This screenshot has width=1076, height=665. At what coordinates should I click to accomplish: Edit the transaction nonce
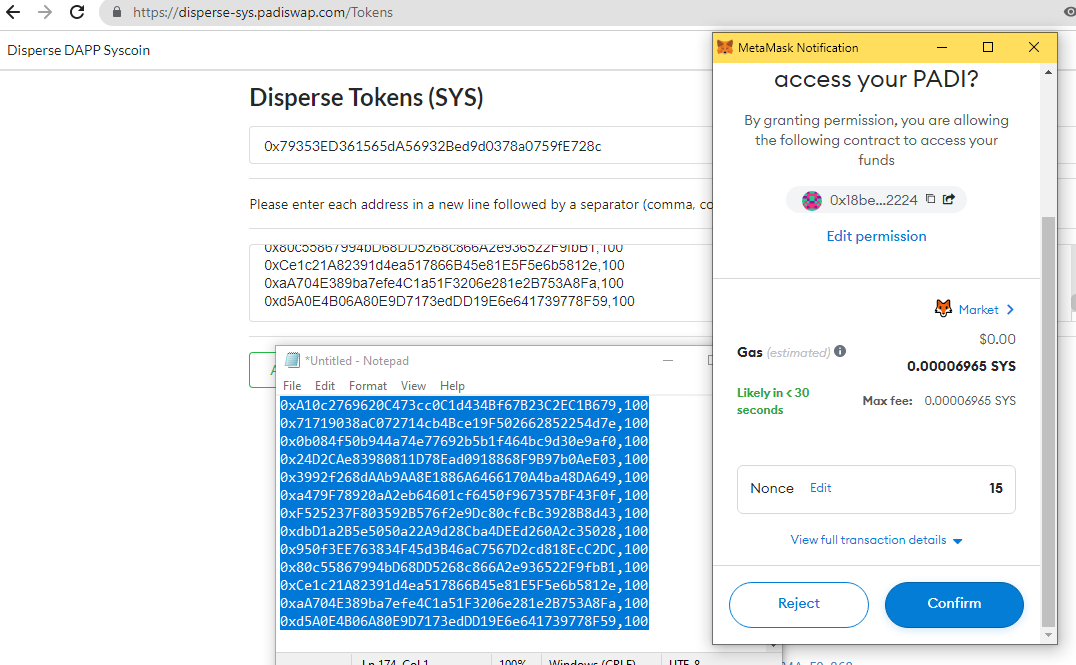(x=821, y=487)
